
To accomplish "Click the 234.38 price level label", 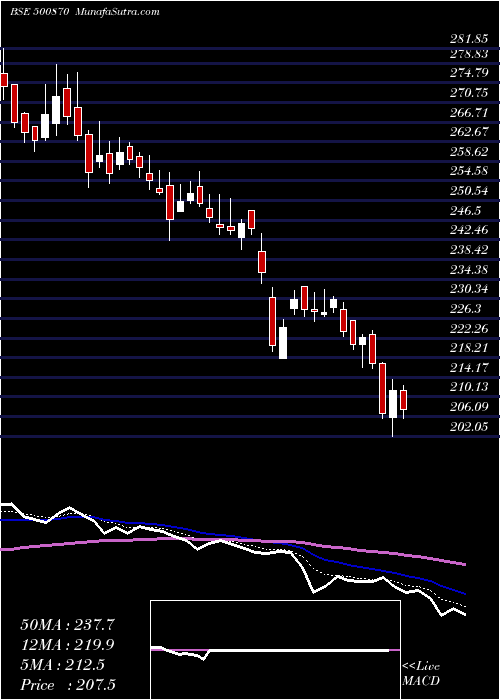I will coord(468,269).
